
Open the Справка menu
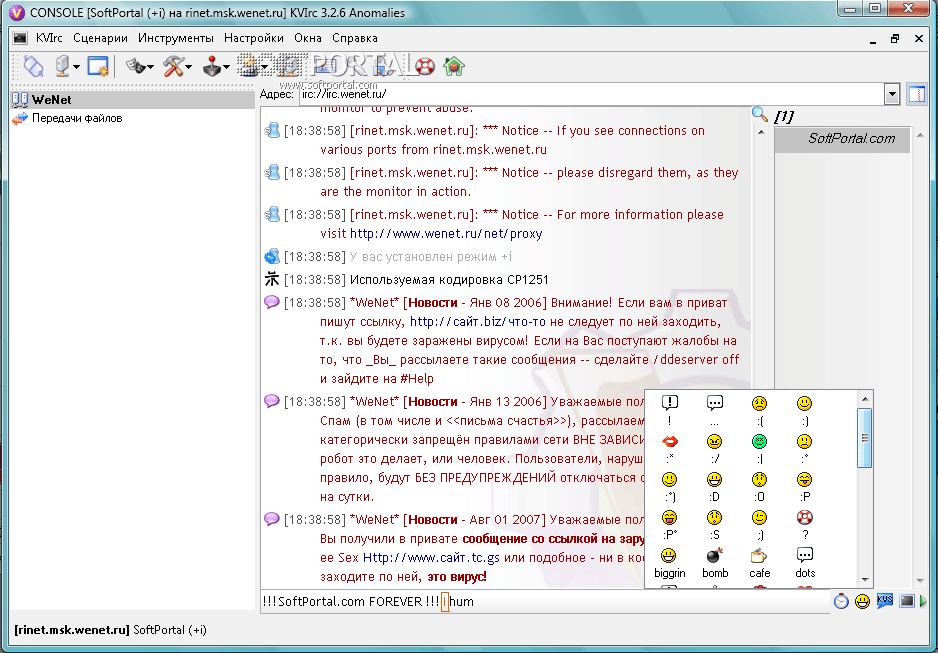[355, 38]
